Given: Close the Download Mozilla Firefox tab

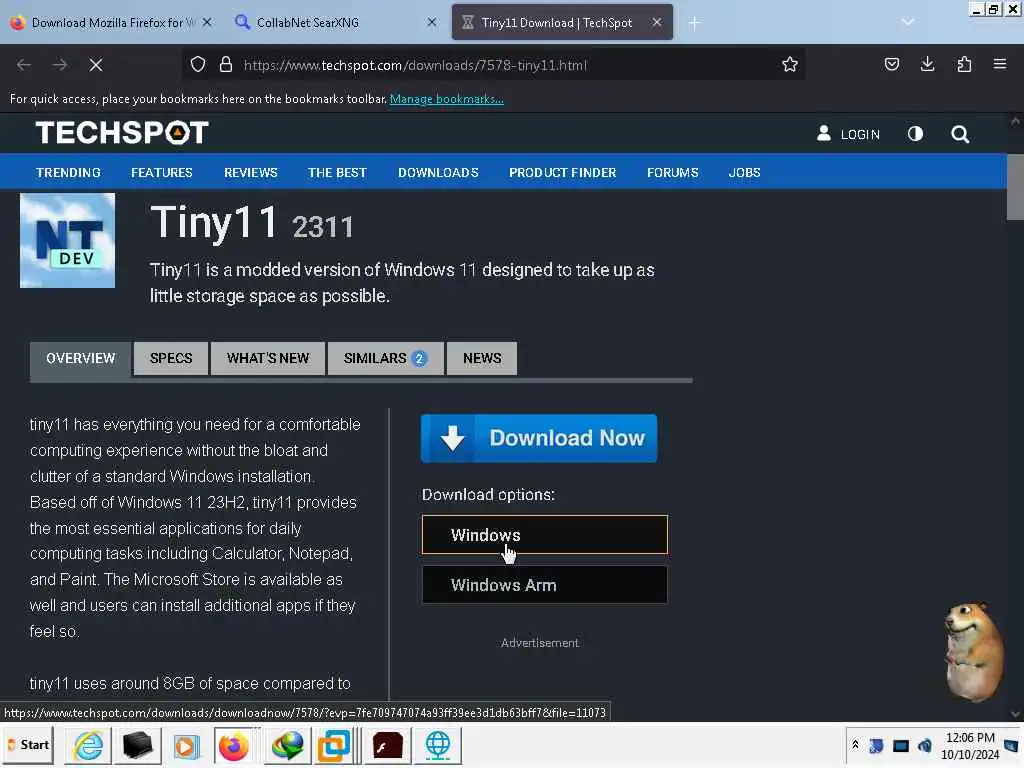Looking at the screenshot, I should tap(206, 22).
